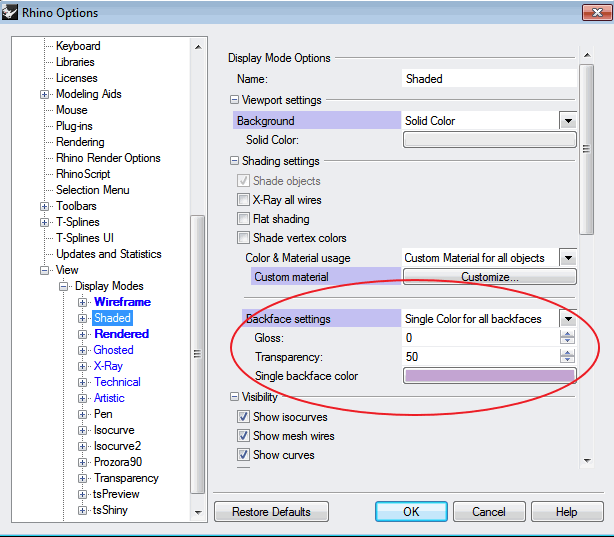Expand the Technical display mode node
Image resolution: width=614 pixels, height=537 pixels.
(82, 382)
